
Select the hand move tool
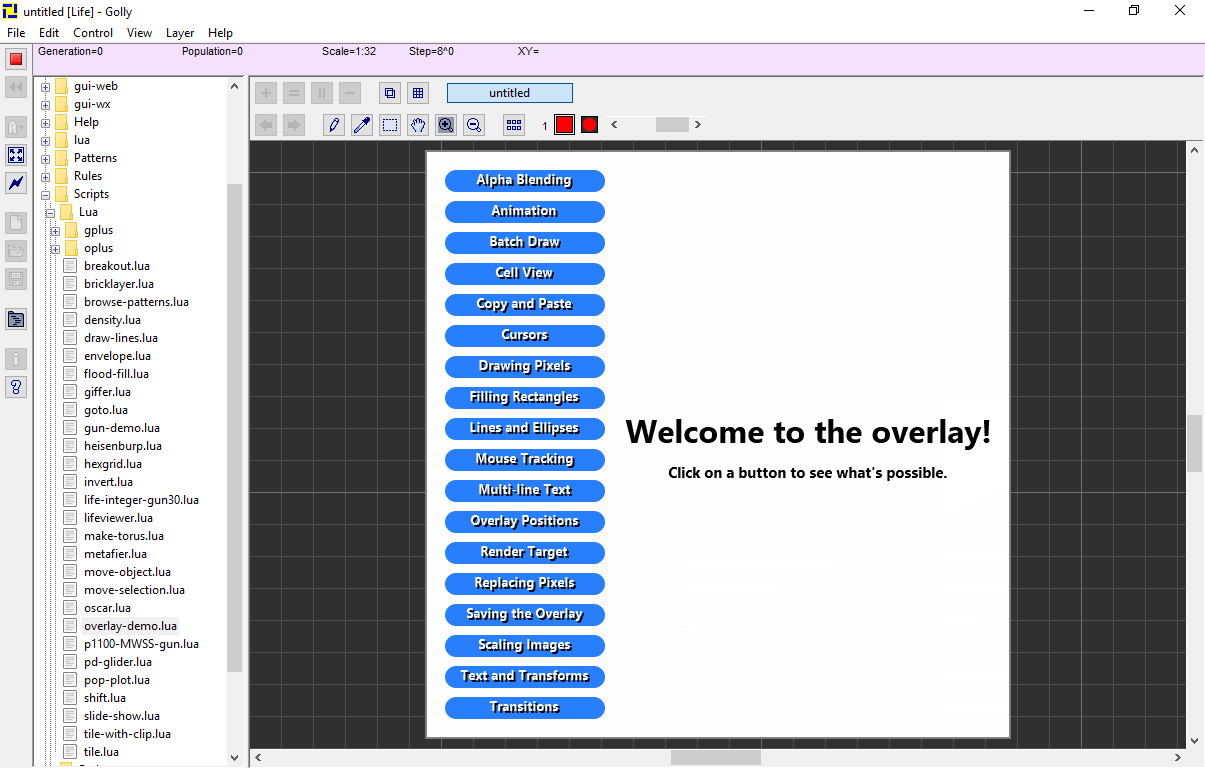pyautogui.click(x=418, y=125)
